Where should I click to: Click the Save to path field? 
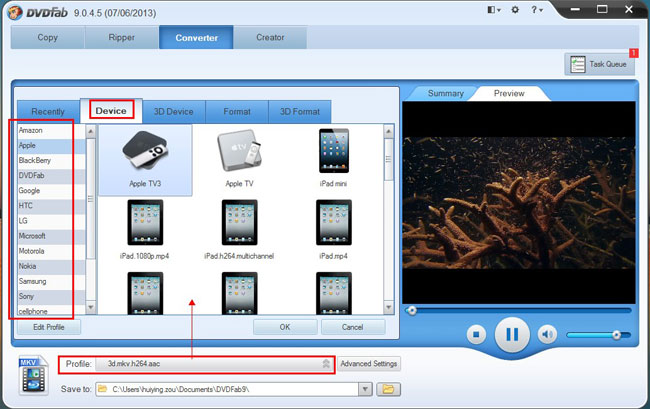[x=227, y=389]
